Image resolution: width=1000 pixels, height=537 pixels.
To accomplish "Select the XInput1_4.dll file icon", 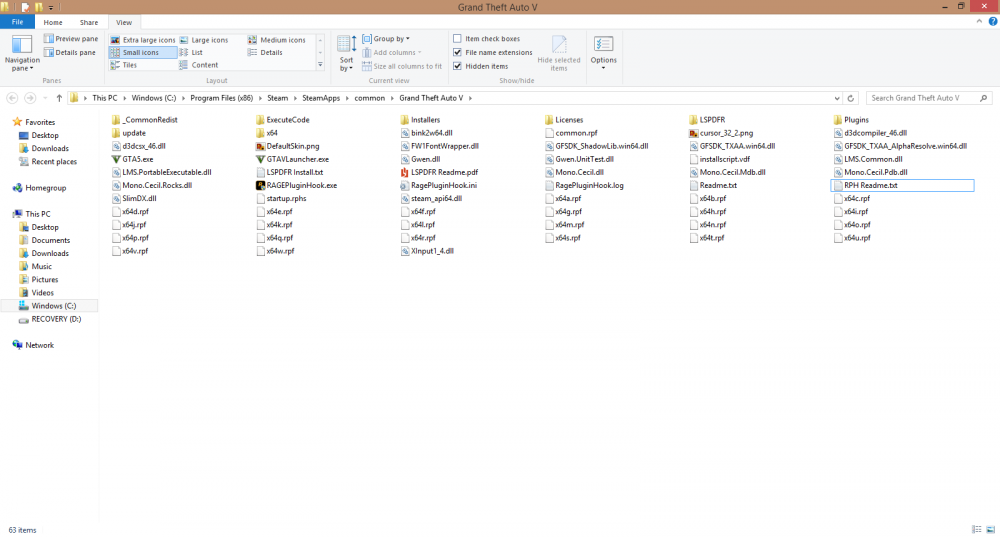I will pos(404,251).
